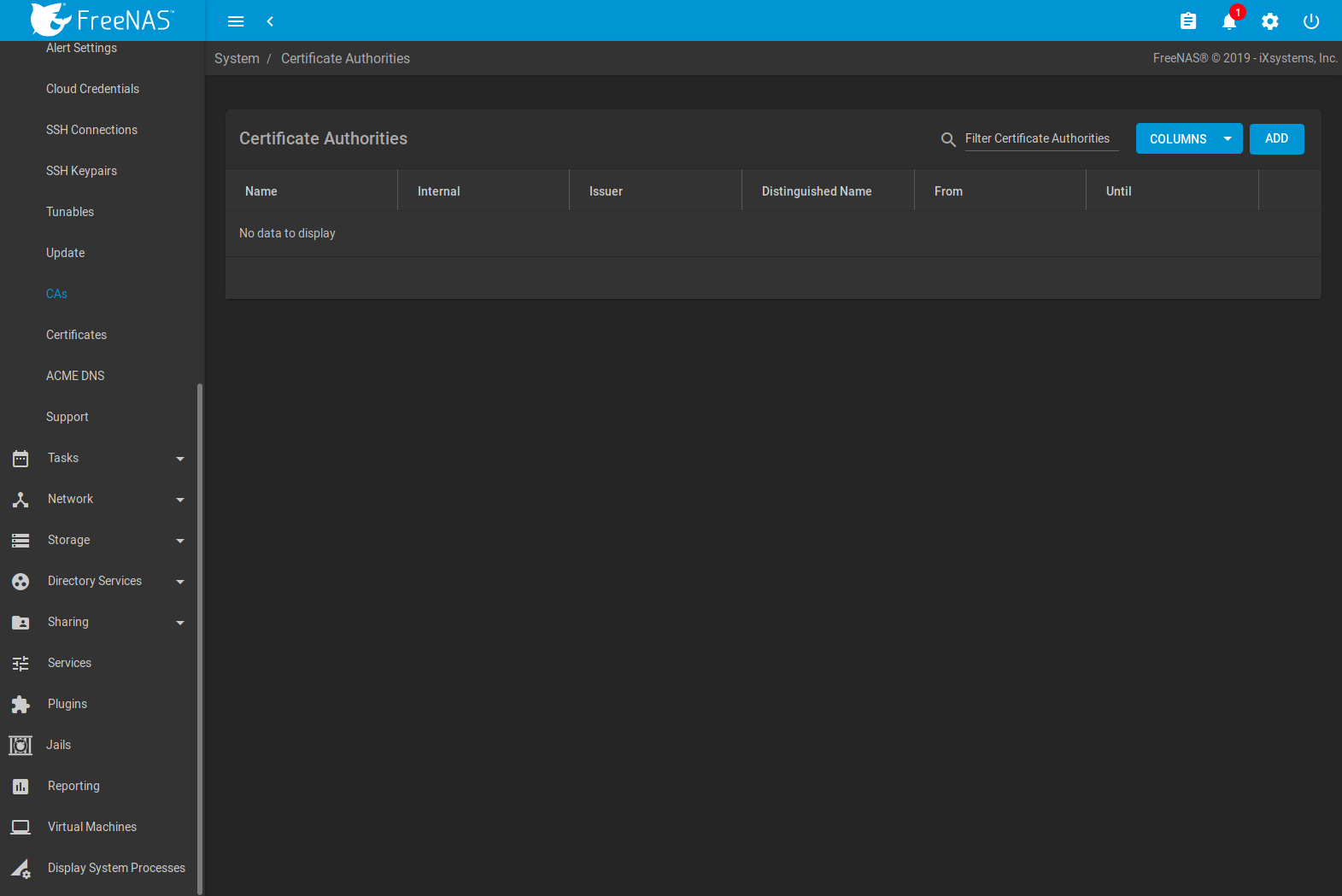Click the Storage icon in sidebar
The image size is (1342, 896).
click(x=21, y=541)
